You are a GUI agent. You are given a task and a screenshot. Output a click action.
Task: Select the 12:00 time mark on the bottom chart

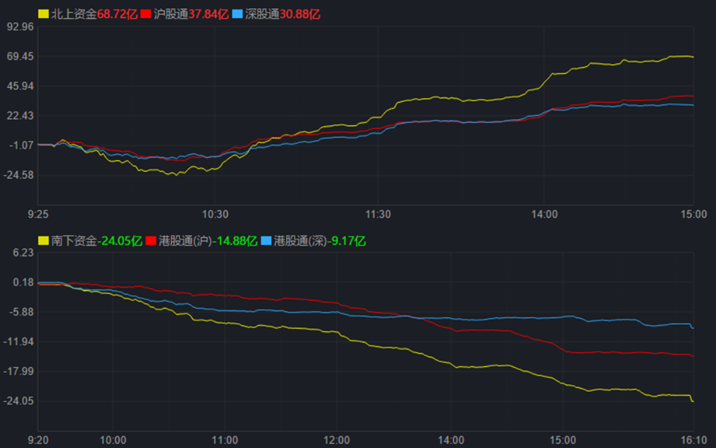[337, 439]
